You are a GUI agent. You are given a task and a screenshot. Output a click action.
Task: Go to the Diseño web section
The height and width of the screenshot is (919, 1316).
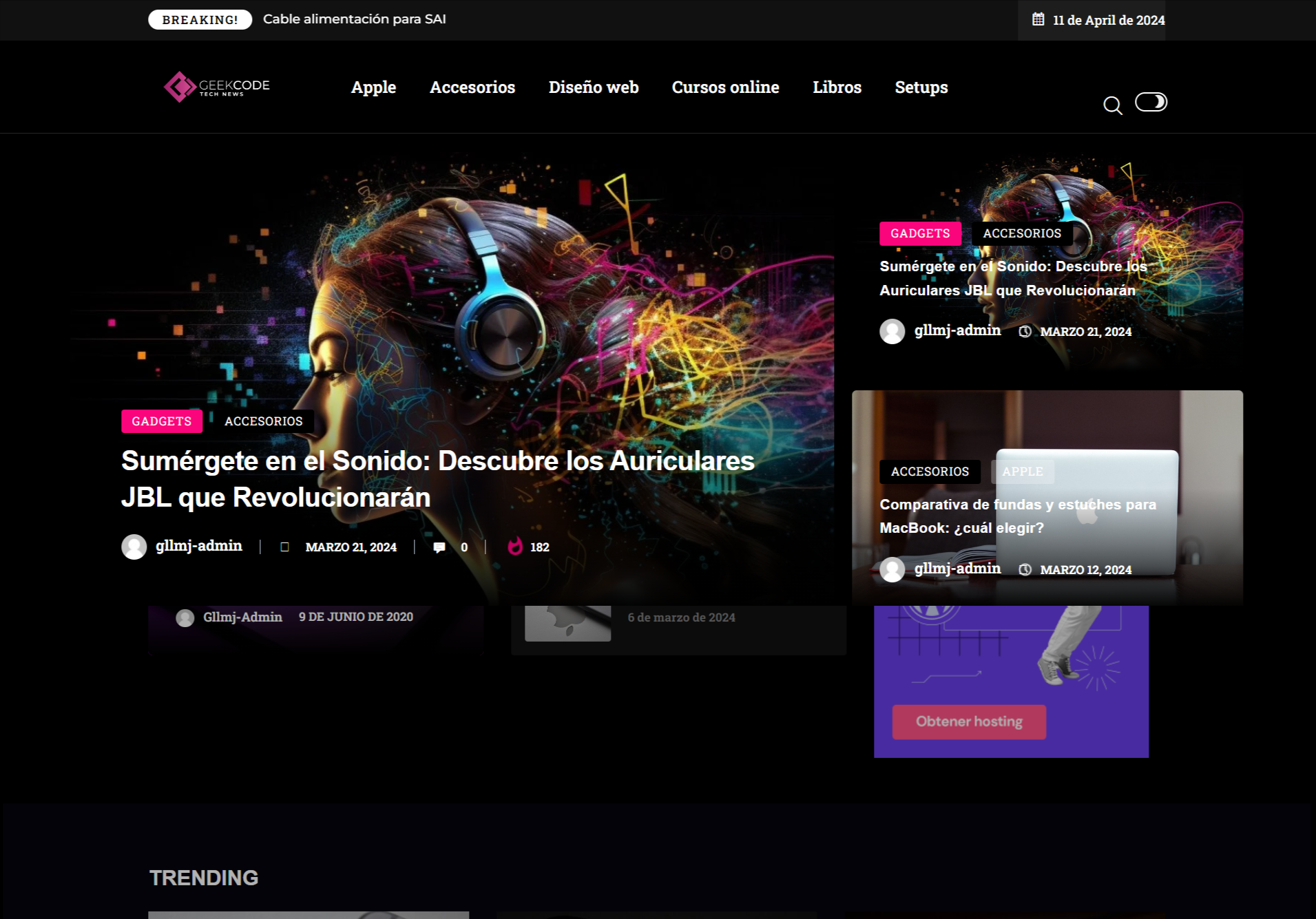[x=593, y=87]
